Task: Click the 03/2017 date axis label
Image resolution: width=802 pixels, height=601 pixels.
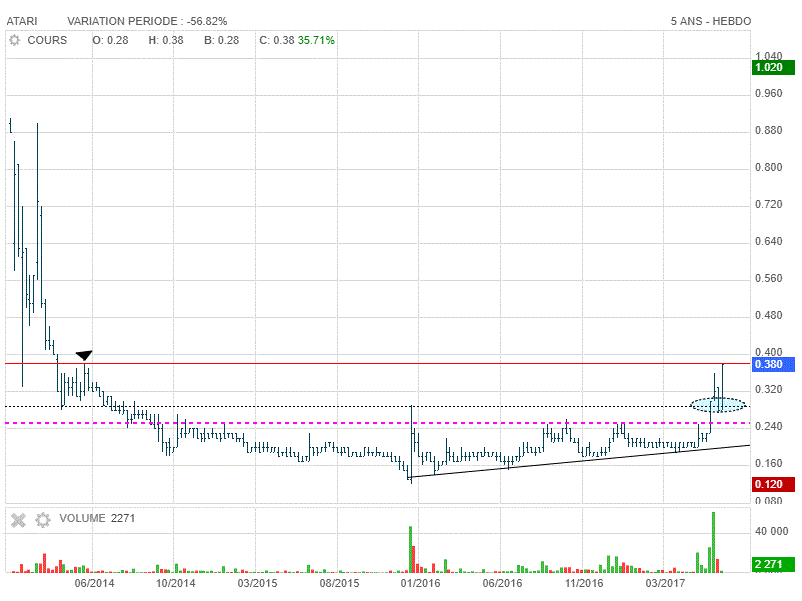Action: tap(665, 583)
